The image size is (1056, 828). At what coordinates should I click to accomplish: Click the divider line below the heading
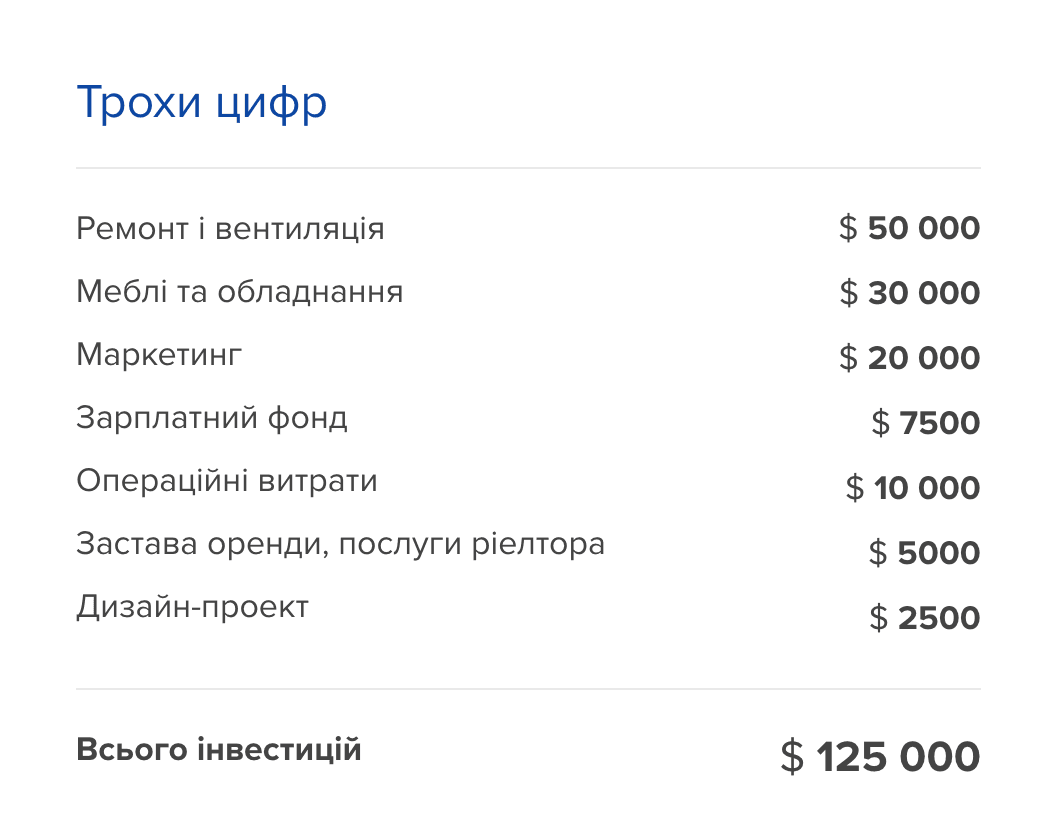pyautogui.click(x=528, y=168)
